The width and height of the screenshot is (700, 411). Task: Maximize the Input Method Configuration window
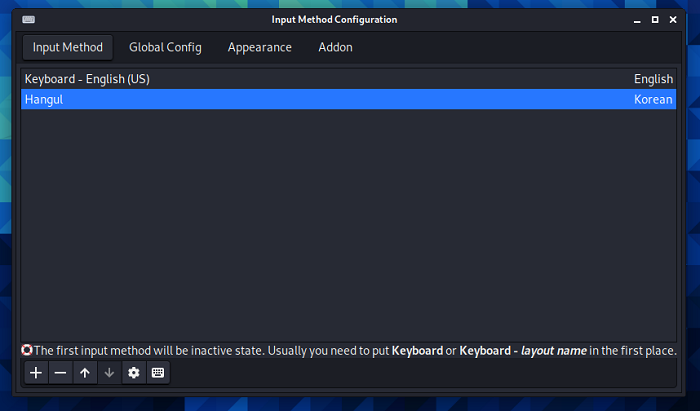(655, 19)
